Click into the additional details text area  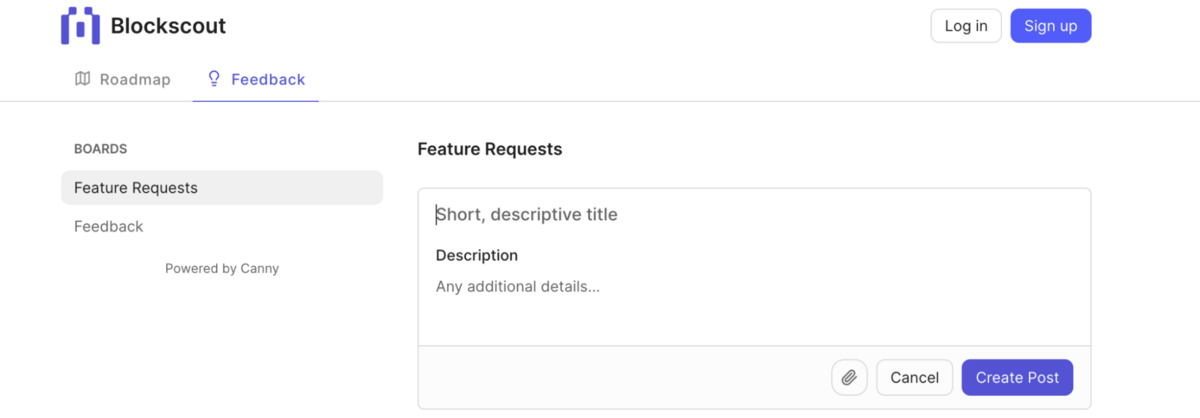[753, 300]
